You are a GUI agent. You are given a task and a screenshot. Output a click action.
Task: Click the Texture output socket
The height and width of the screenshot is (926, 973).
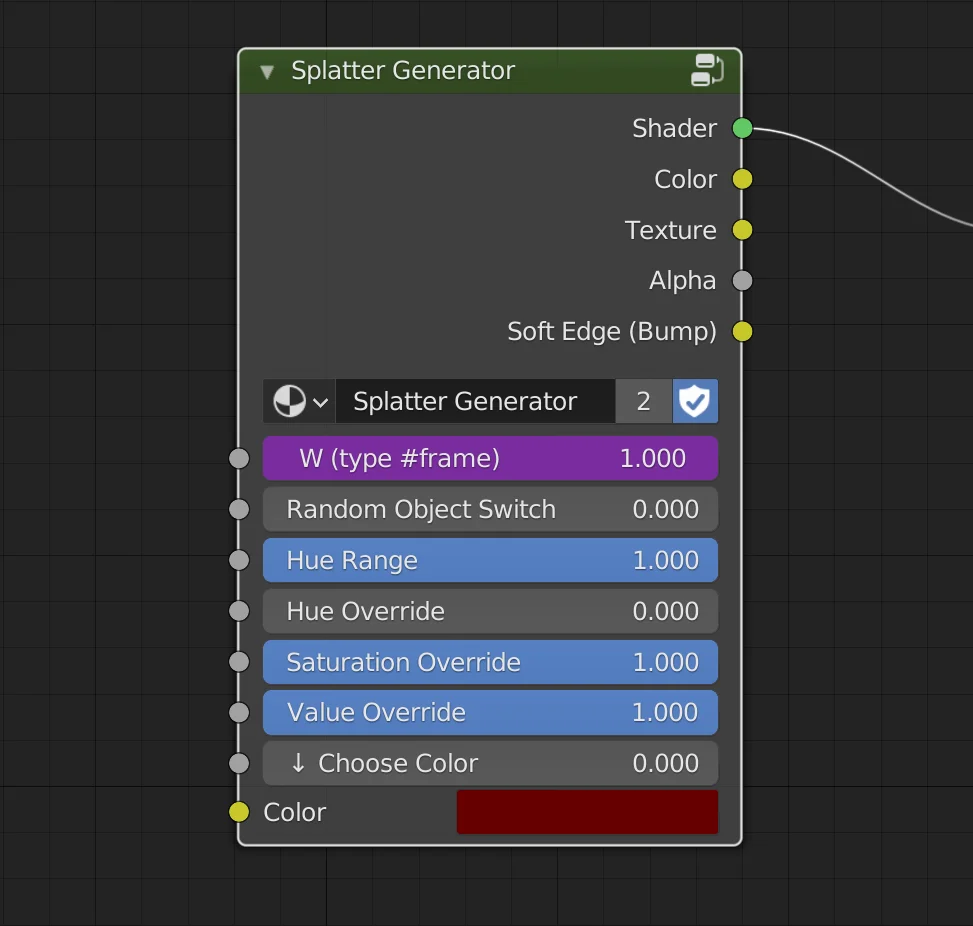(742, 230)
